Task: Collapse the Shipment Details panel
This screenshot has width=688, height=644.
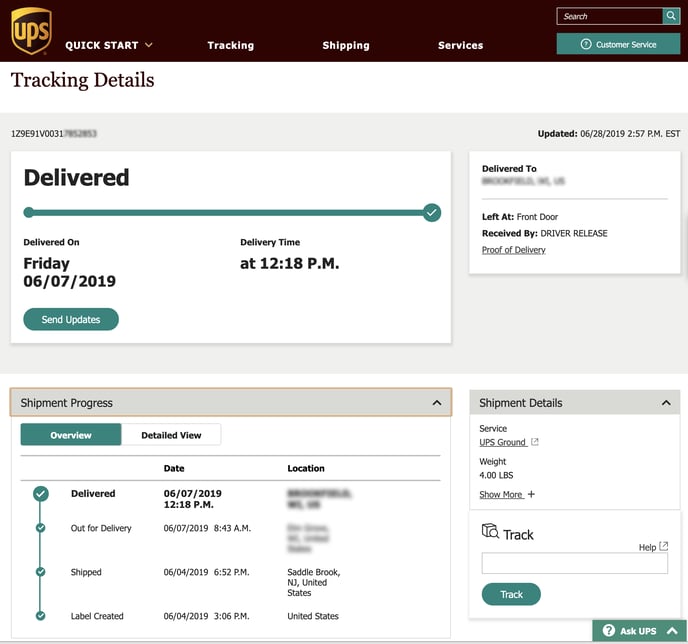Action: [x=666, y=403]
